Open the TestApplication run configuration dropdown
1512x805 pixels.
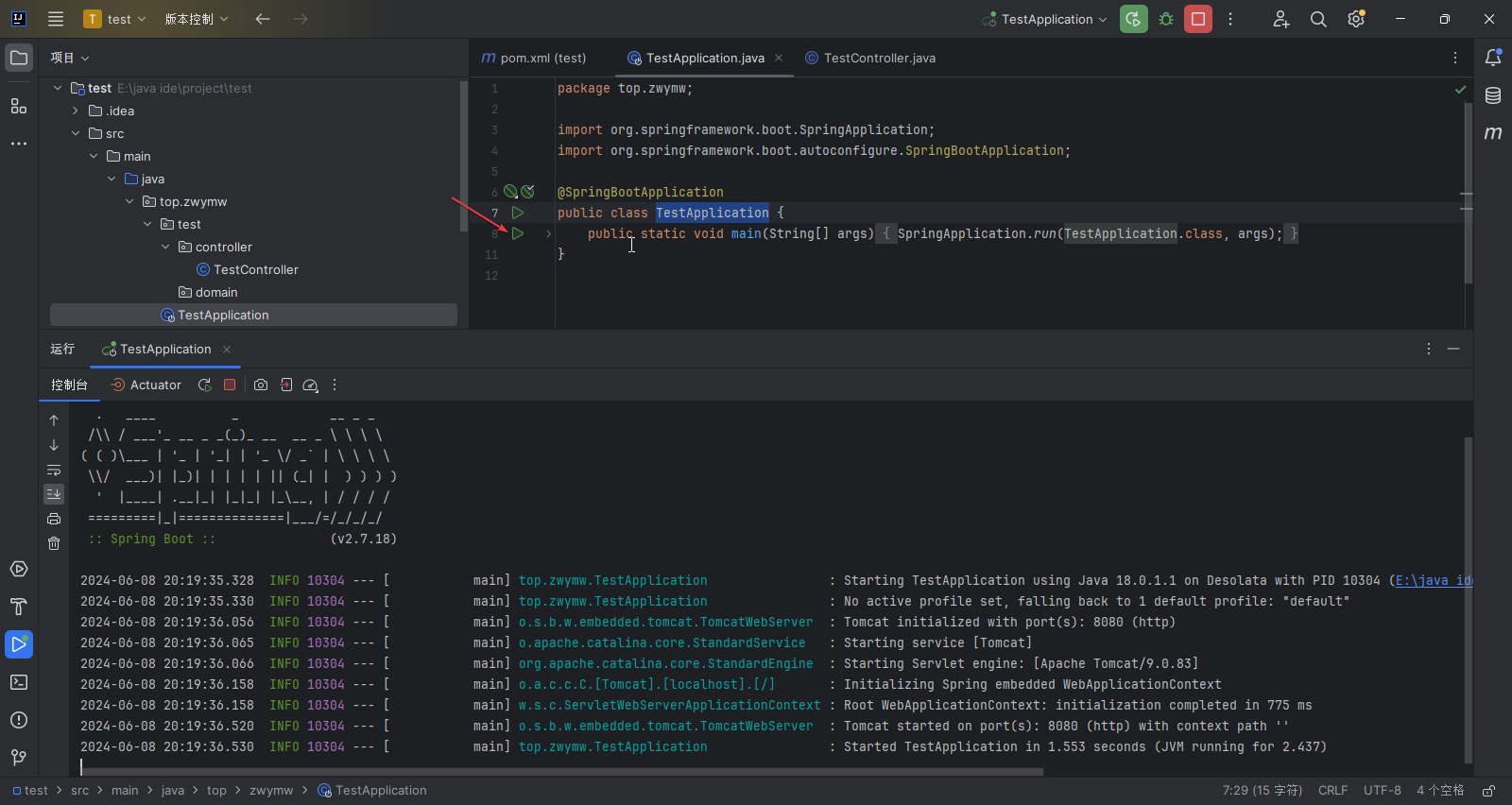[x=1044, y=19]
